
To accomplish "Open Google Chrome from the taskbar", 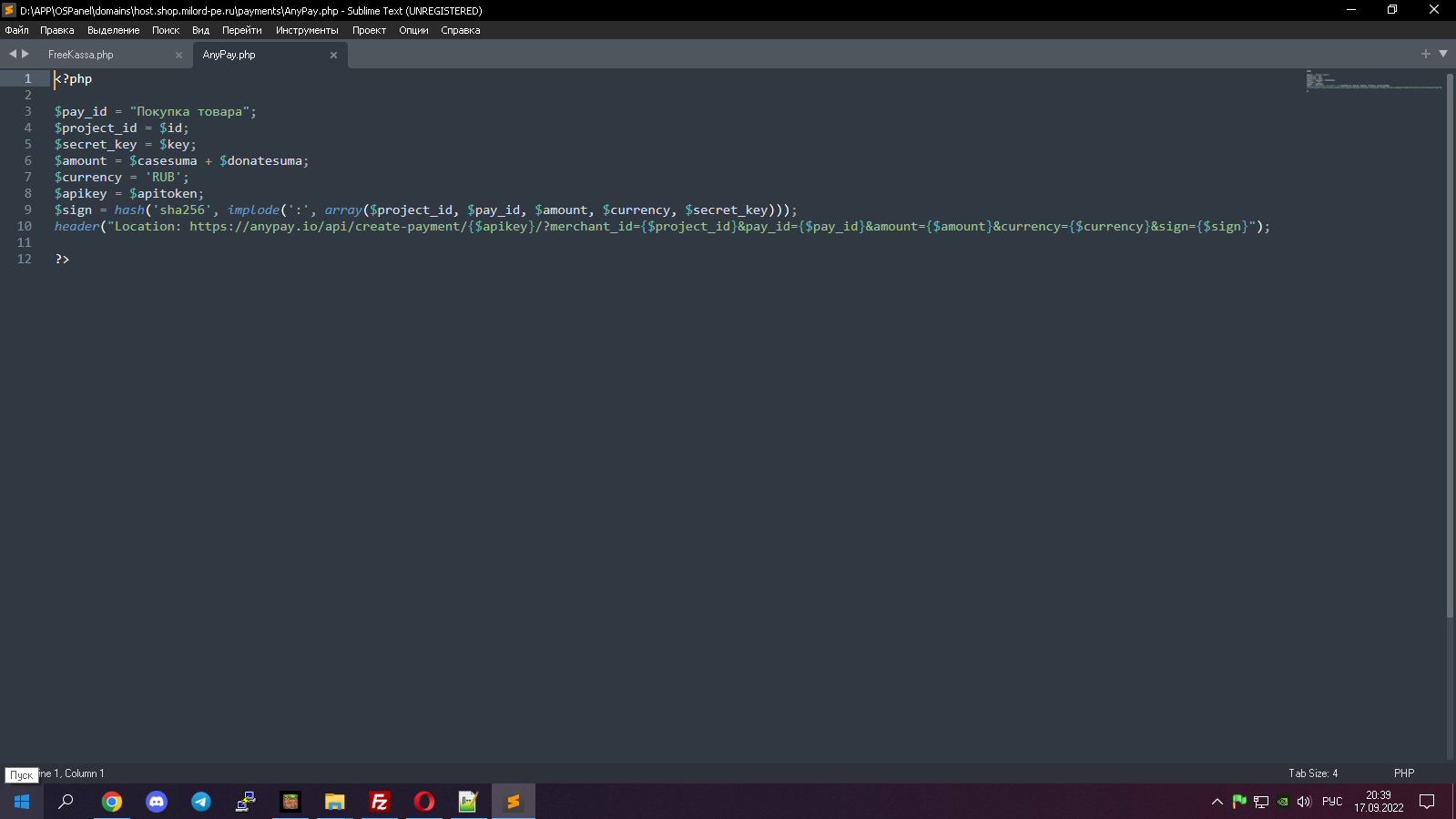I will [x=112, y=802].
